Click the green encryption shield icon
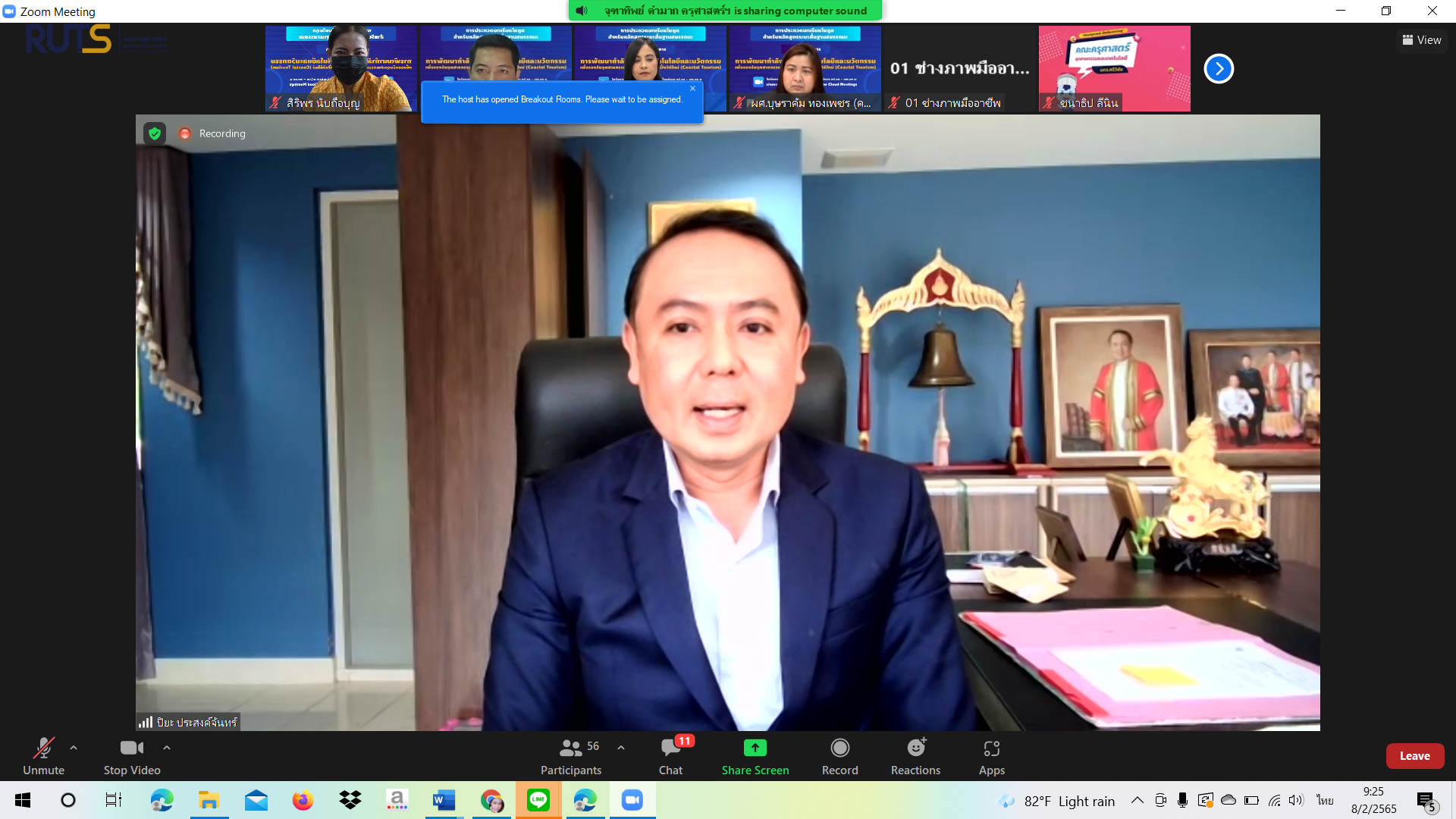This screenshot has width=1456, height=819. [155, 133]
